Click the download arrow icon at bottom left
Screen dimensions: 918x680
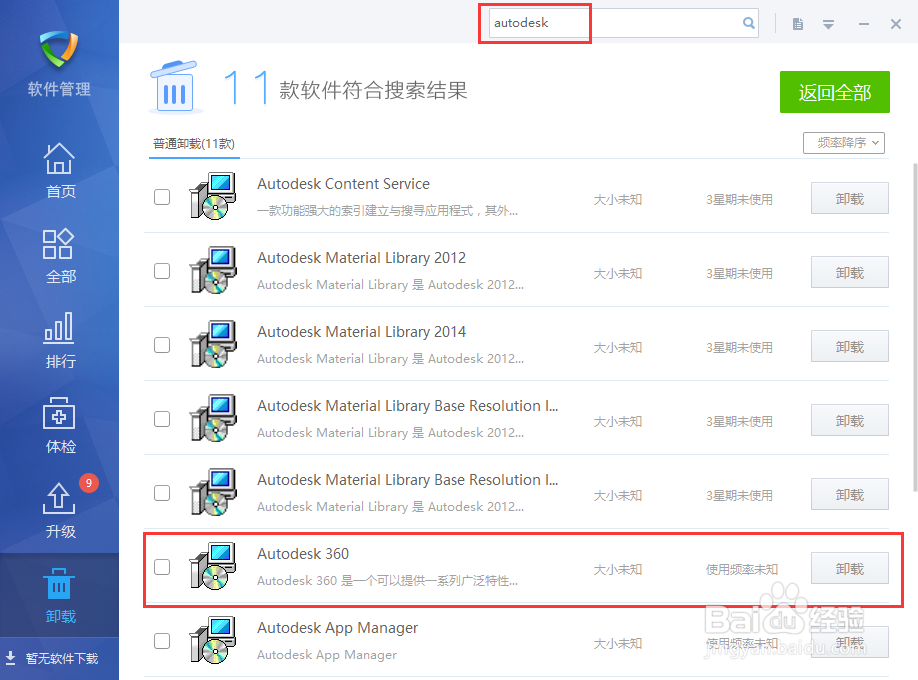tap(11, 658)
